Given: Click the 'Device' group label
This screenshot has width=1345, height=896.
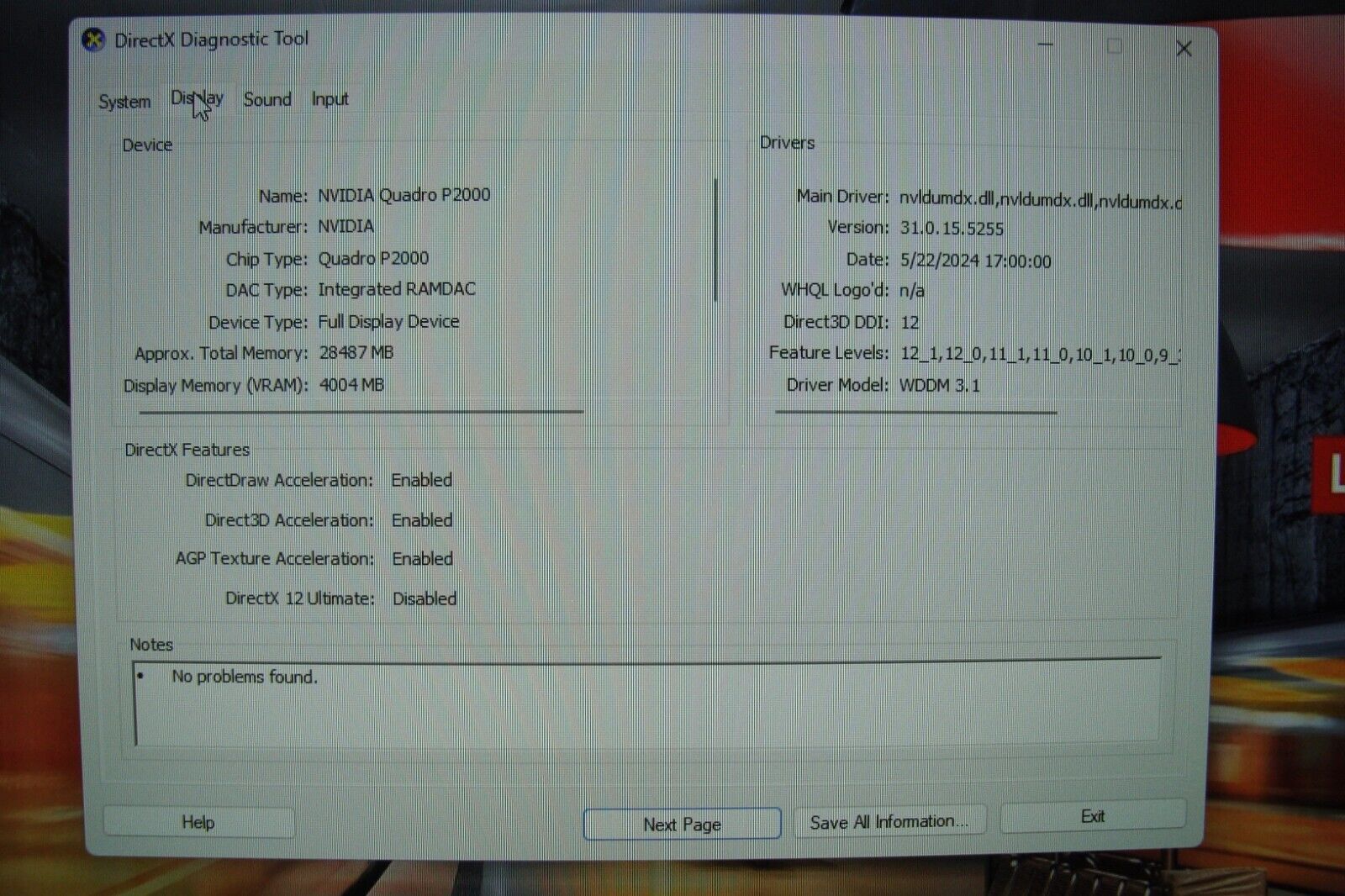Looking at the screenshot, I should point(147,145).
